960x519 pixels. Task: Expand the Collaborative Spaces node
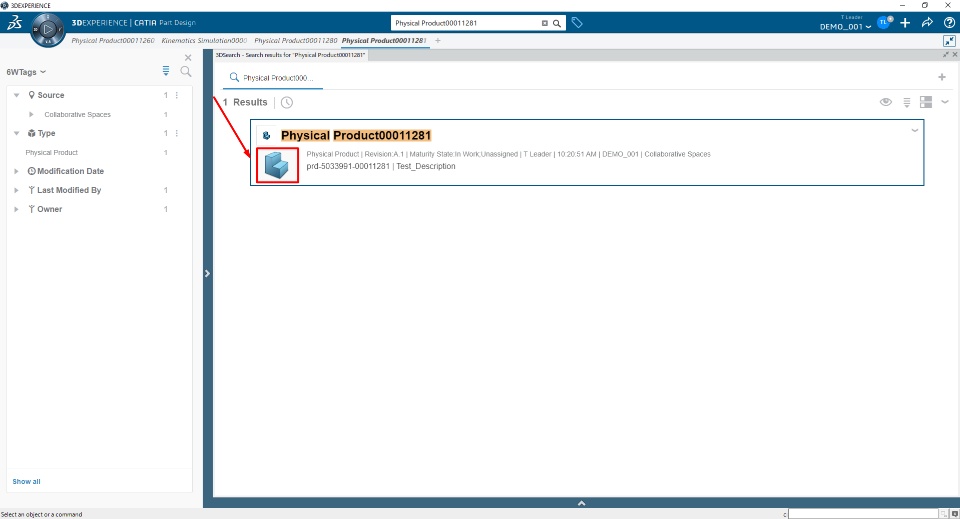click(x=31, y=114)
